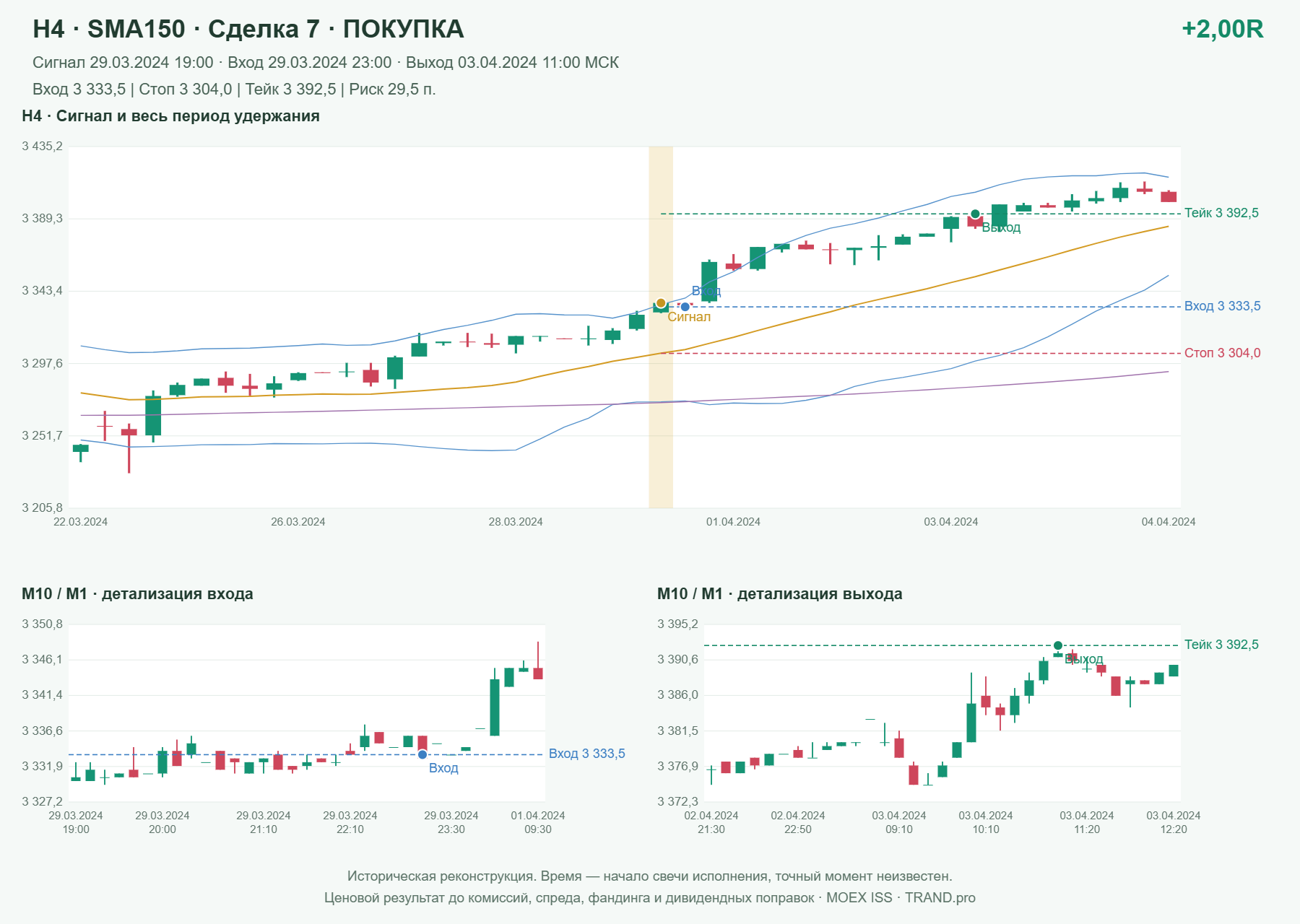The width and height of the screenshot is (1300, 924).
Task: Click the 3 350,8 label on entry chart
Action: pyautogui.click(x=42, y=624)
